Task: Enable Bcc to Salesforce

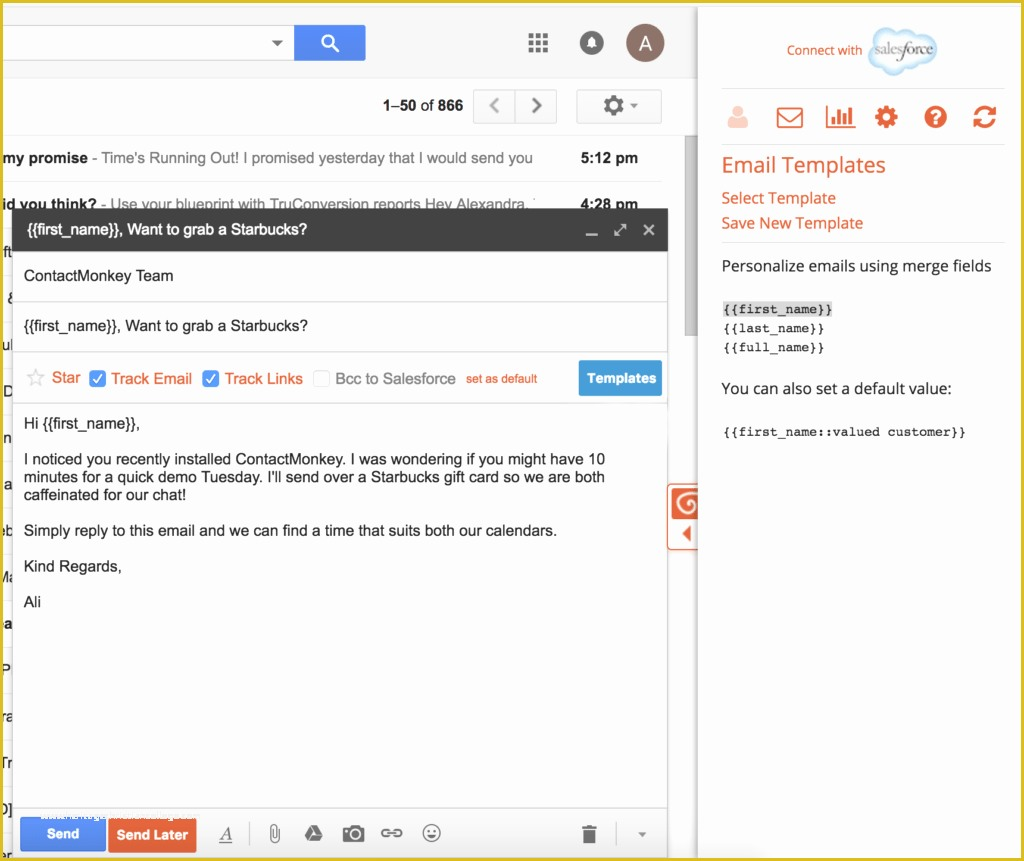Action: click(x=322, y=379)
